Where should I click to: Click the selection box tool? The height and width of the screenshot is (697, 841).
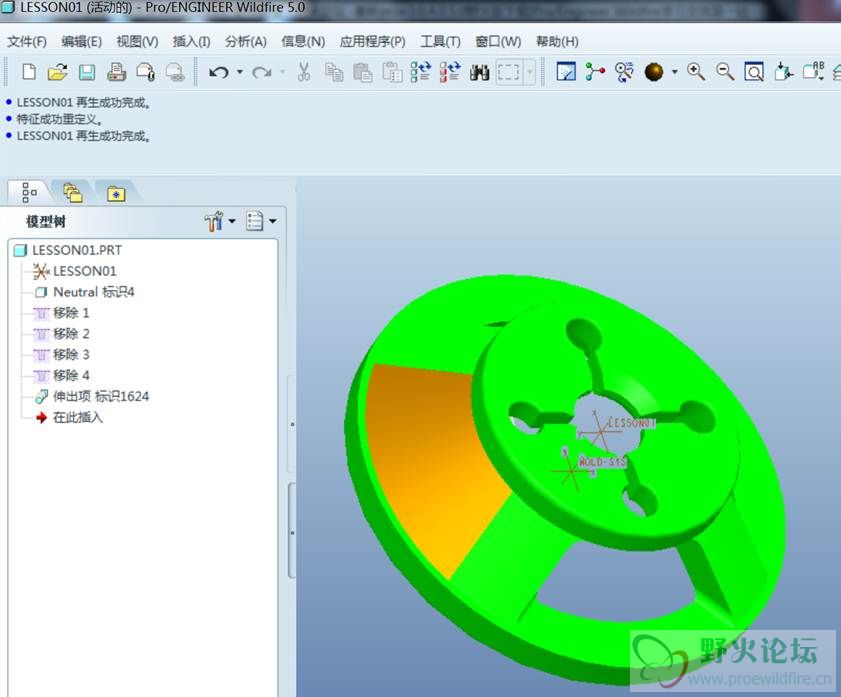pyautogui.click(x=508, y=72)
